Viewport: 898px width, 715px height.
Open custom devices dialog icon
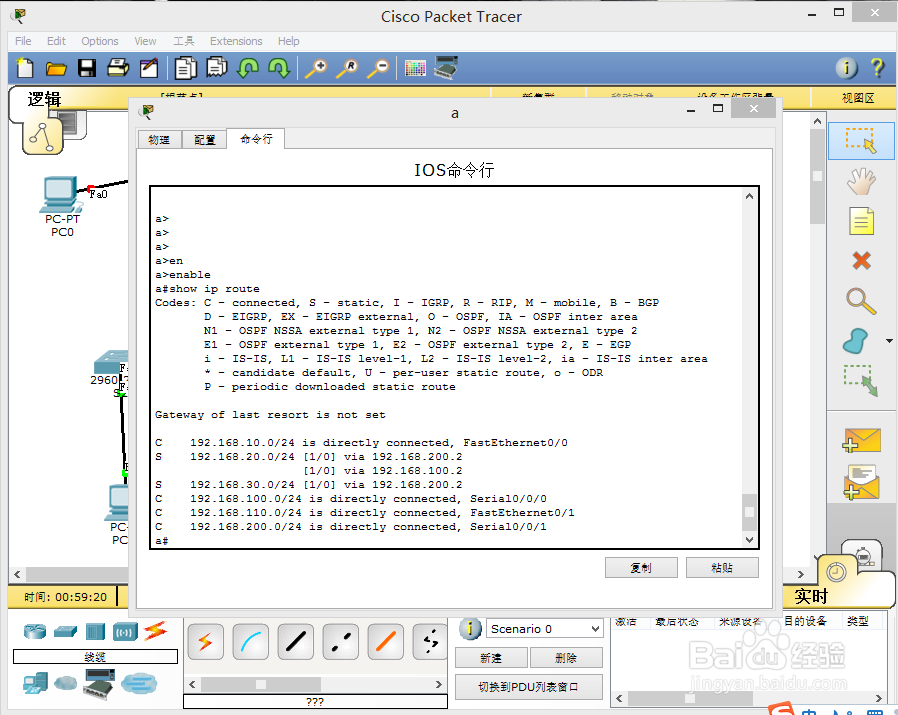(446, 68)
